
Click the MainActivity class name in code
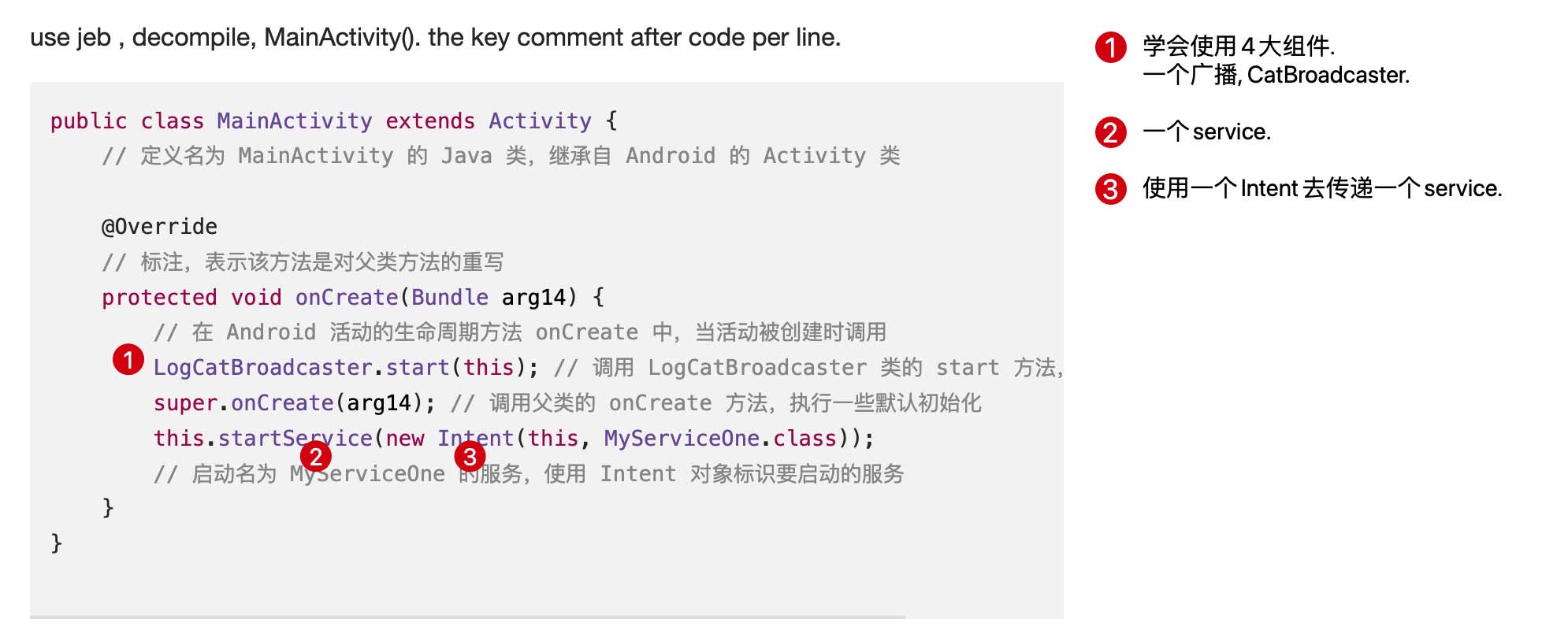[x=294, y=120]
